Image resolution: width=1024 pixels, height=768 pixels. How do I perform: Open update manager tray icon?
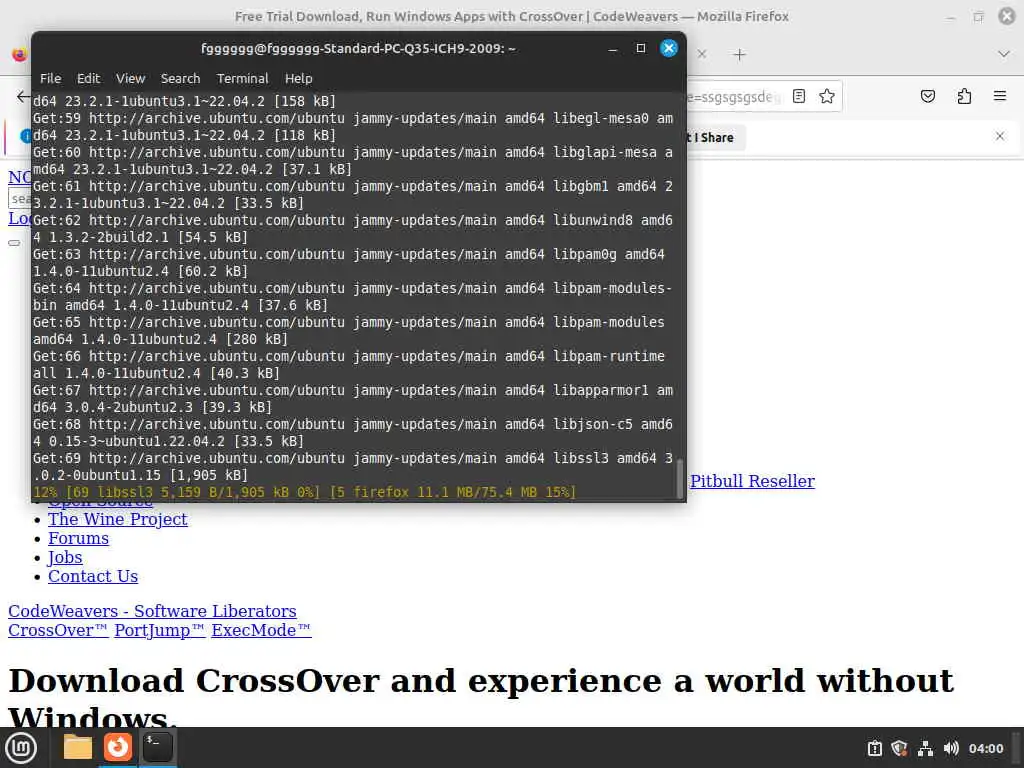click(x=875, y=748)
